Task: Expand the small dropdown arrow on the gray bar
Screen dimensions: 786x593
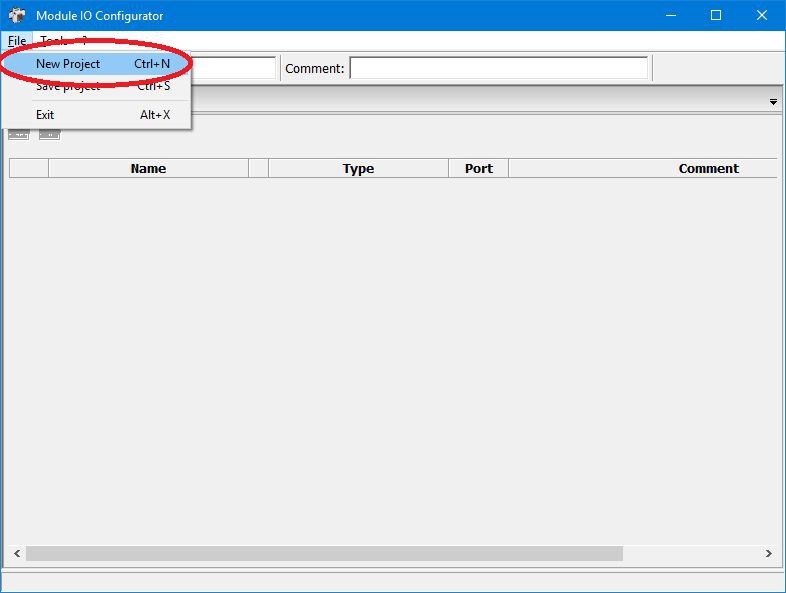Action: coord(773,102)
